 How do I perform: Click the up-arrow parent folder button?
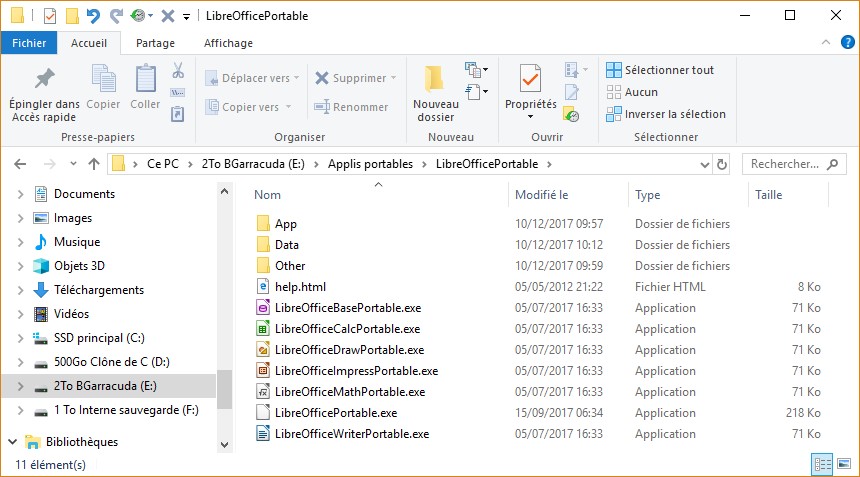coord(93,164)
